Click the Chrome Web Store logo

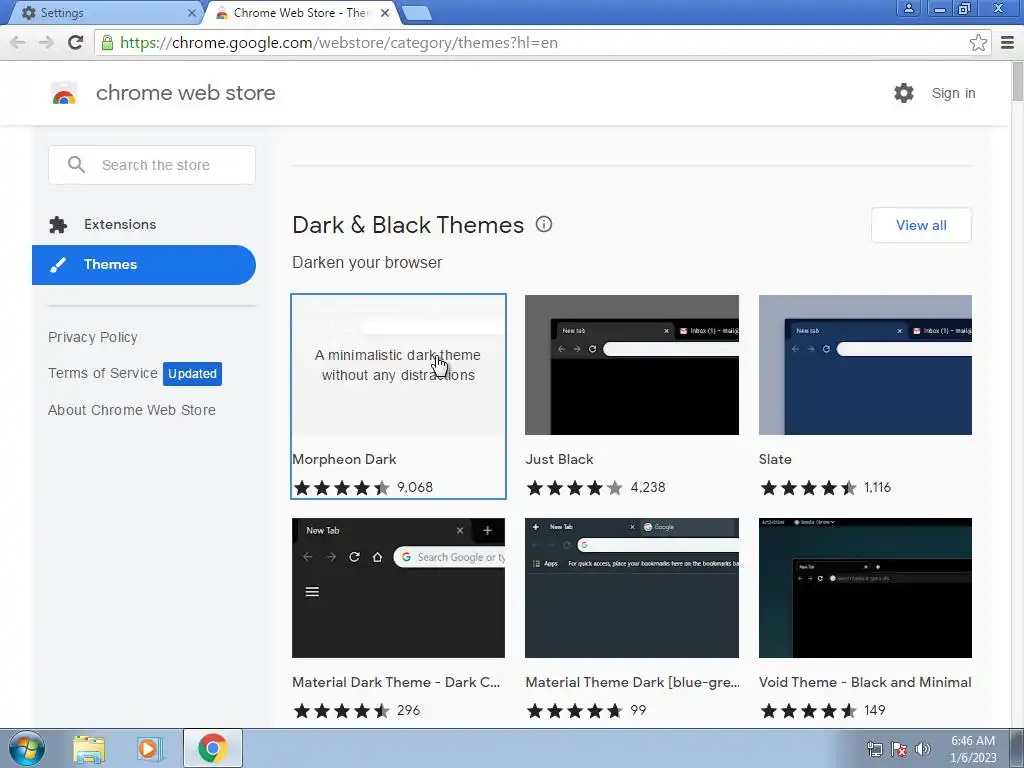click(64, 93)
